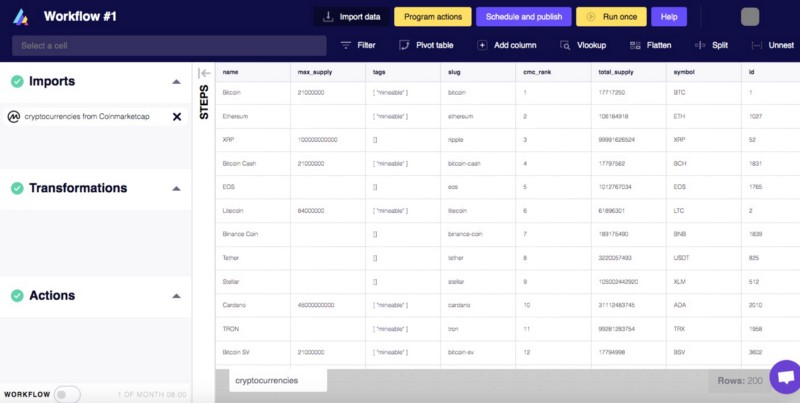Collapse the Transformations section arrow
This screenshot has width=800, height=403.
176,188
